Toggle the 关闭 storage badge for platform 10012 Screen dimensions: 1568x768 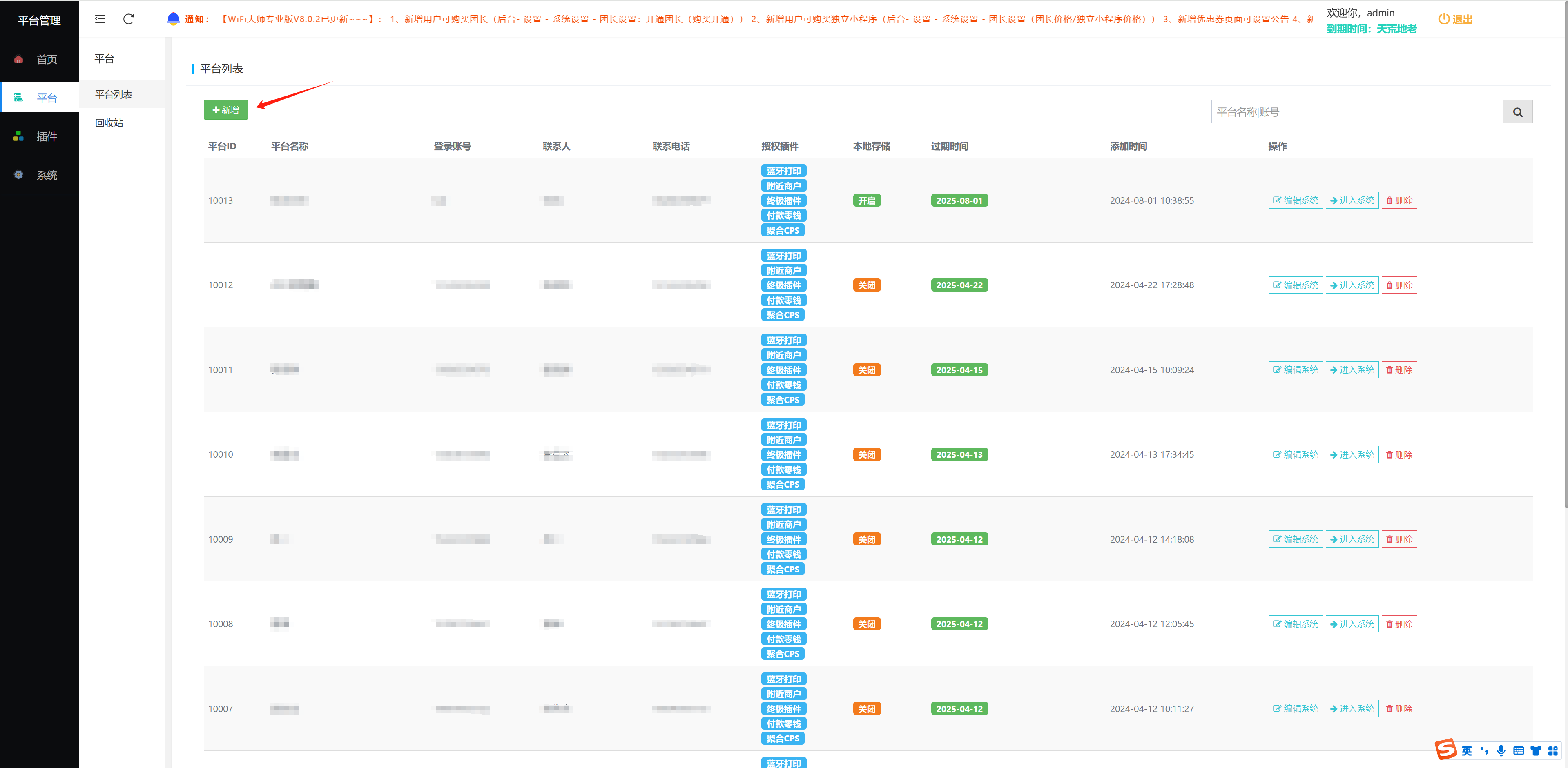click(x=866, y=285)
